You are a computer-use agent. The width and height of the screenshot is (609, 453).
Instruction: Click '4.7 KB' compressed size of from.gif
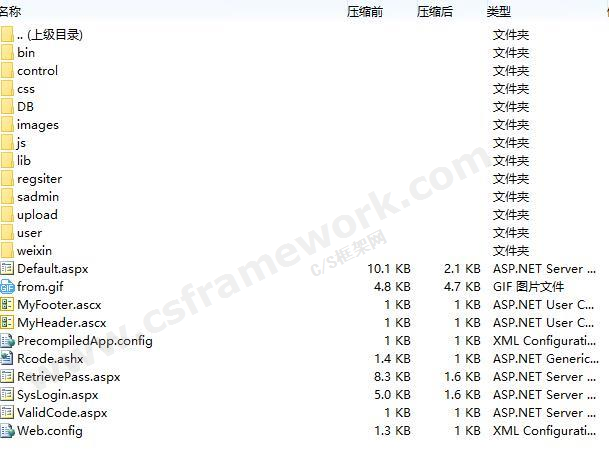pyautogui.click(x=462, y=287)
